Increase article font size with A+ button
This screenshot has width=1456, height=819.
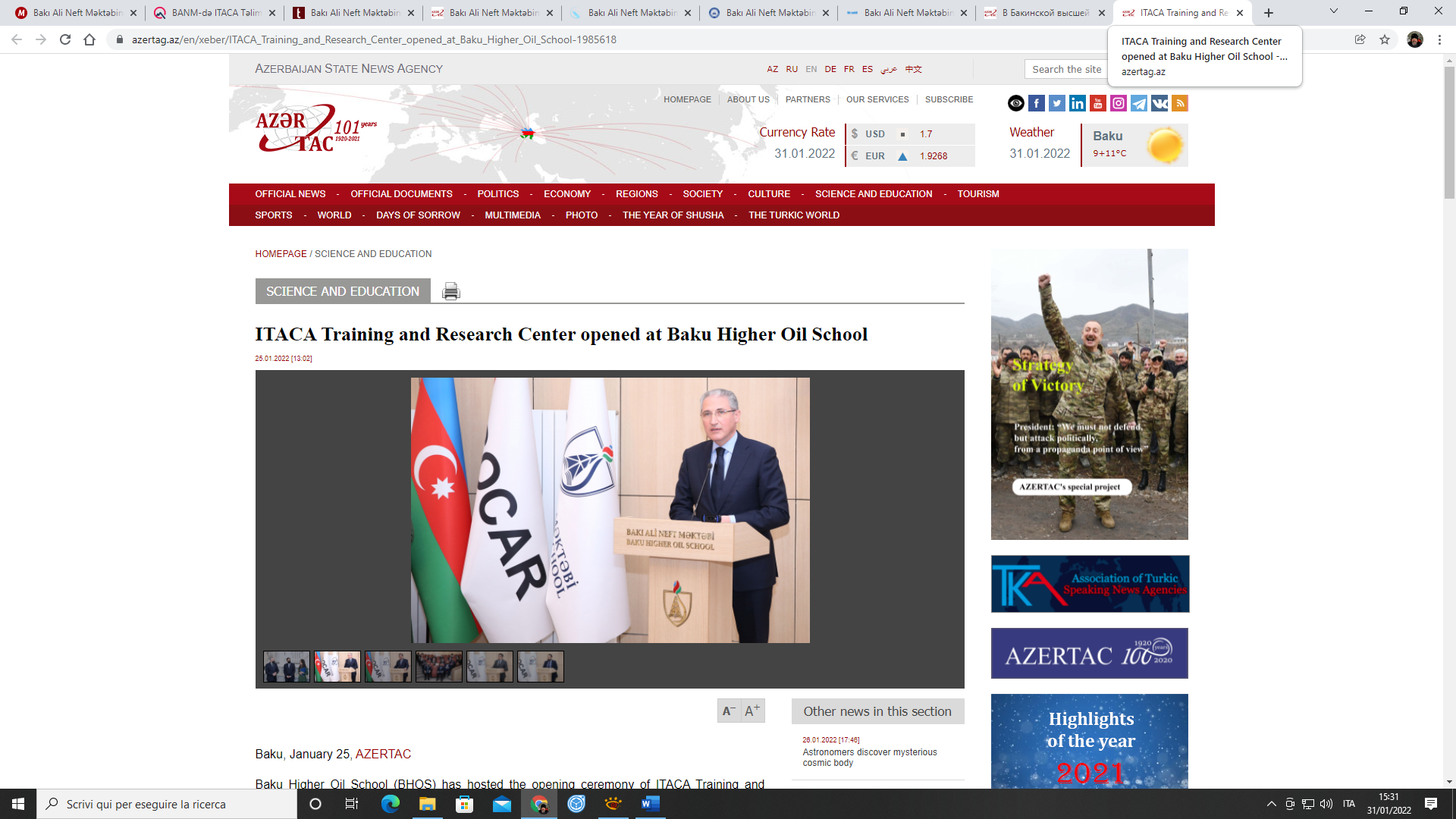(752, 711)
